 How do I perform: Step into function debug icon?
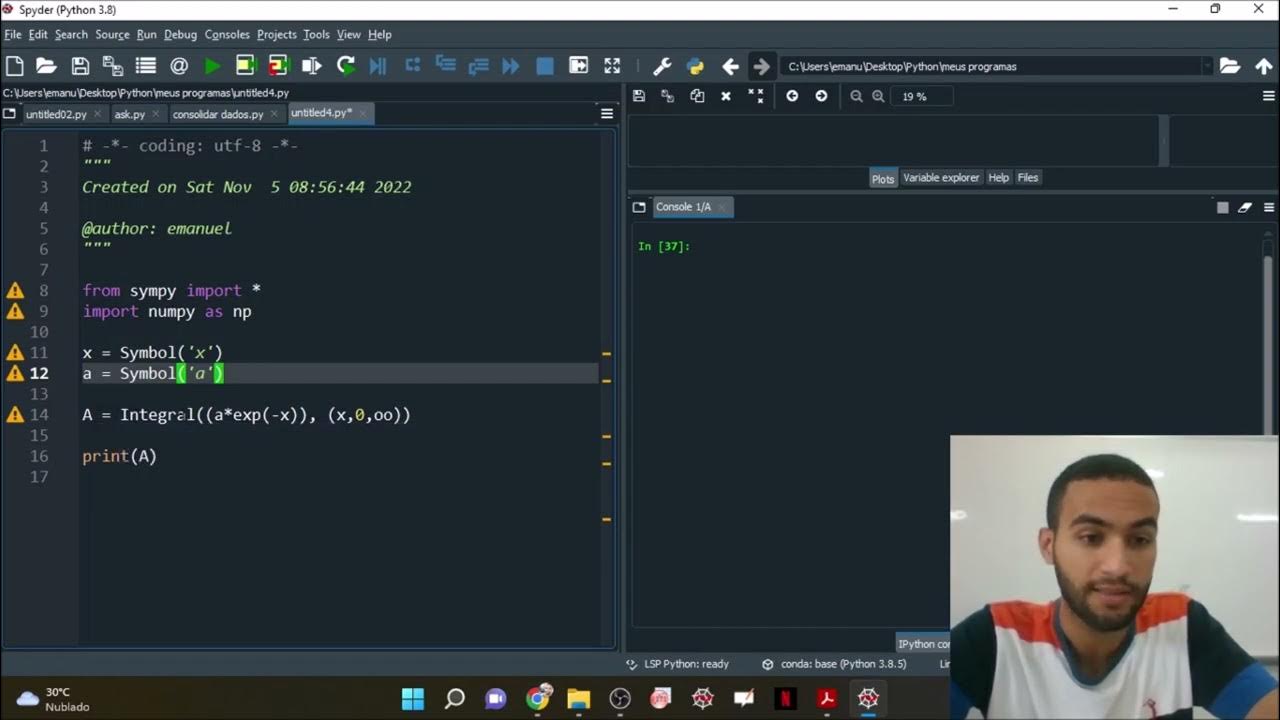pos(445,66)
